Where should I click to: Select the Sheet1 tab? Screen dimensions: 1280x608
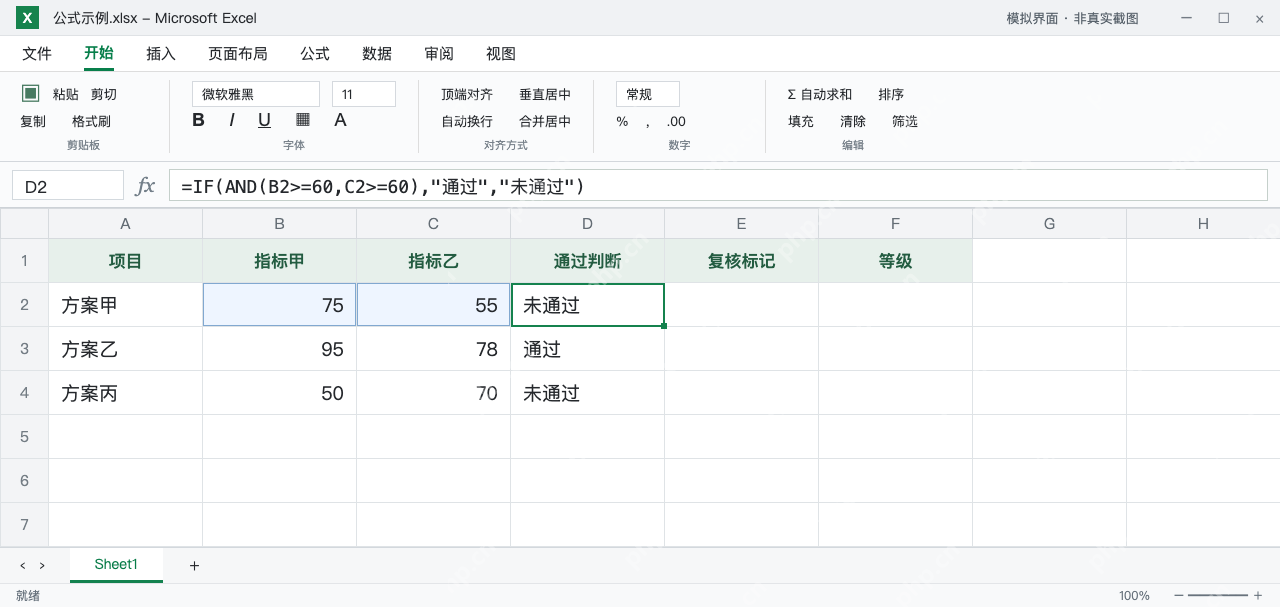(x=116, y=565)
